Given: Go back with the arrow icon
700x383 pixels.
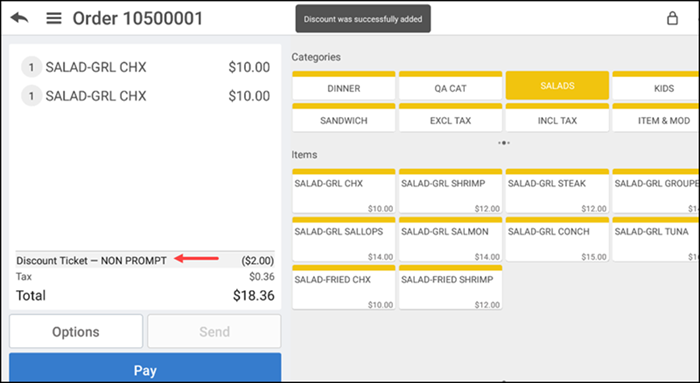Looking at the screenshot, I should tap(20, 18).
